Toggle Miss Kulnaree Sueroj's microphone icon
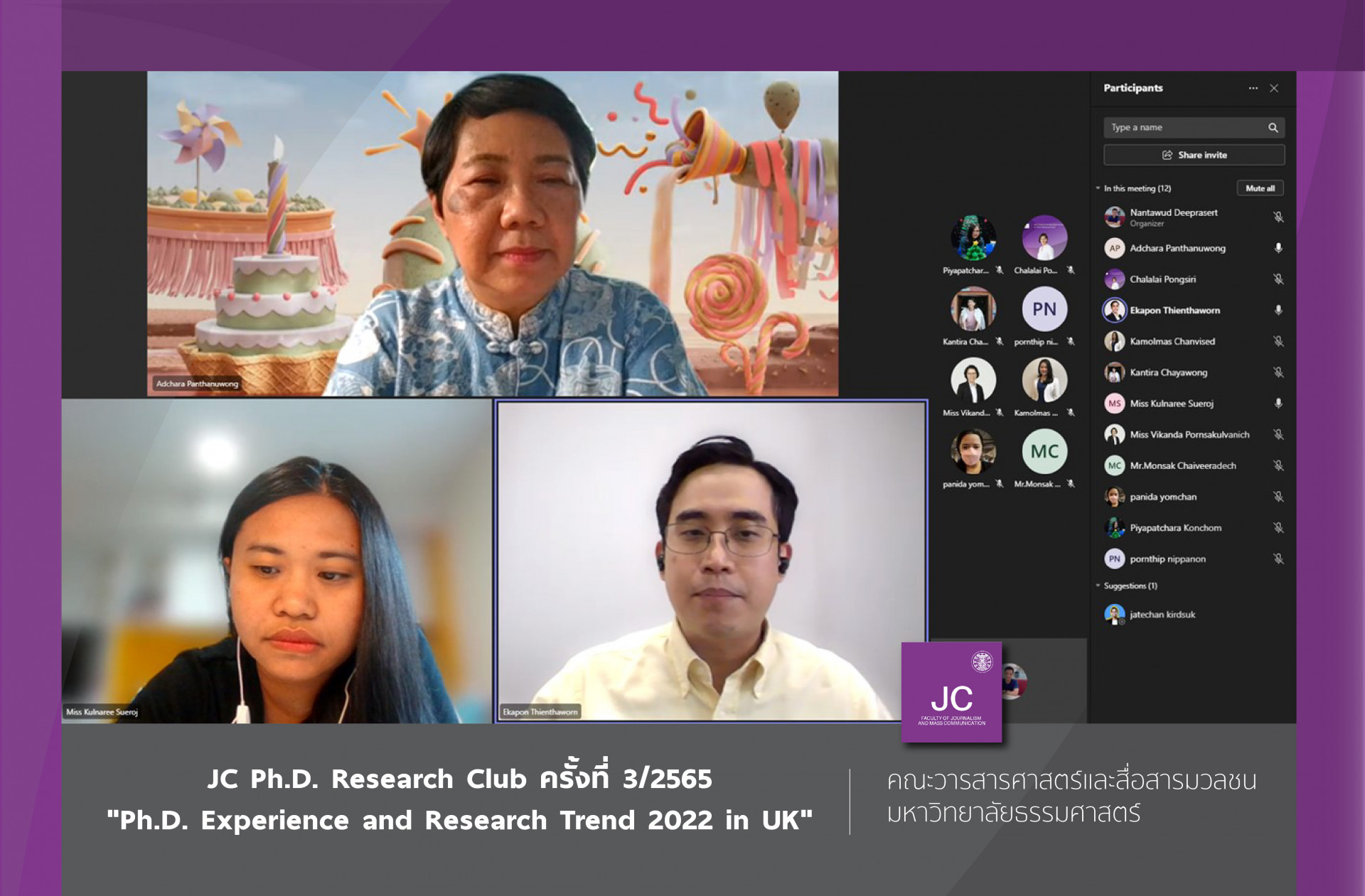The width and height of the screenshot is (1365, 896). point(1278,404)
